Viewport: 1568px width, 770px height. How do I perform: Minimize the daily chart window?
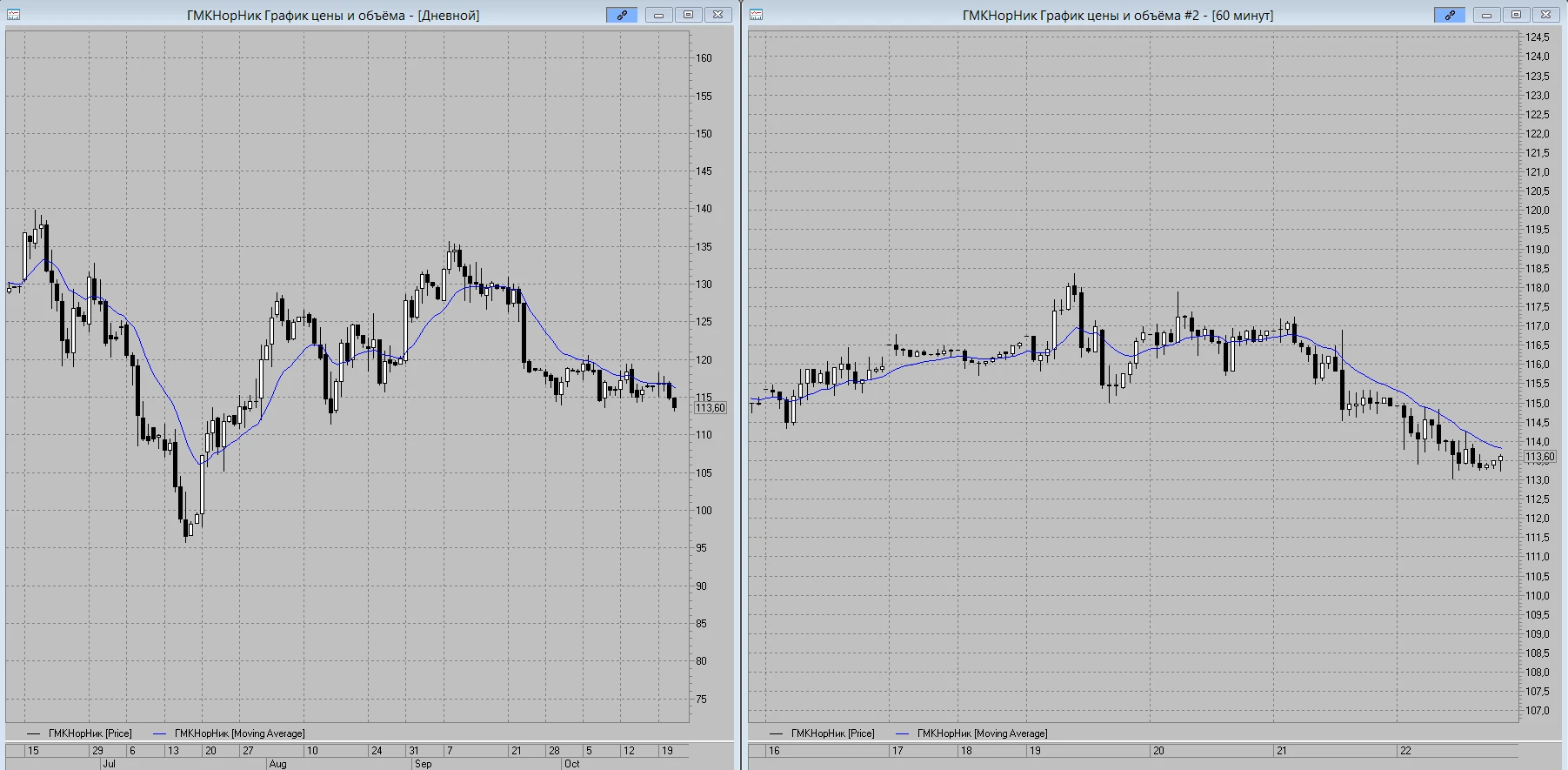click(659, 15)
